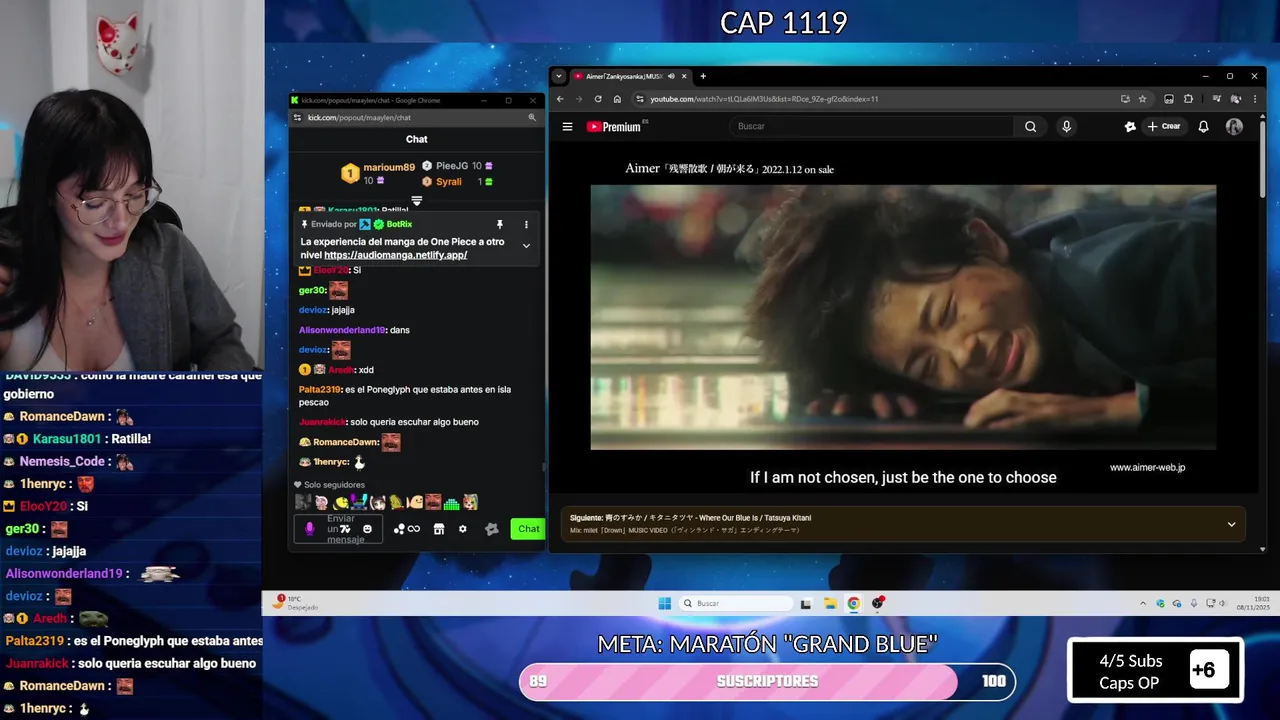Click the purple microphone in chat input

pyautogui.click(x=309, y=529)
